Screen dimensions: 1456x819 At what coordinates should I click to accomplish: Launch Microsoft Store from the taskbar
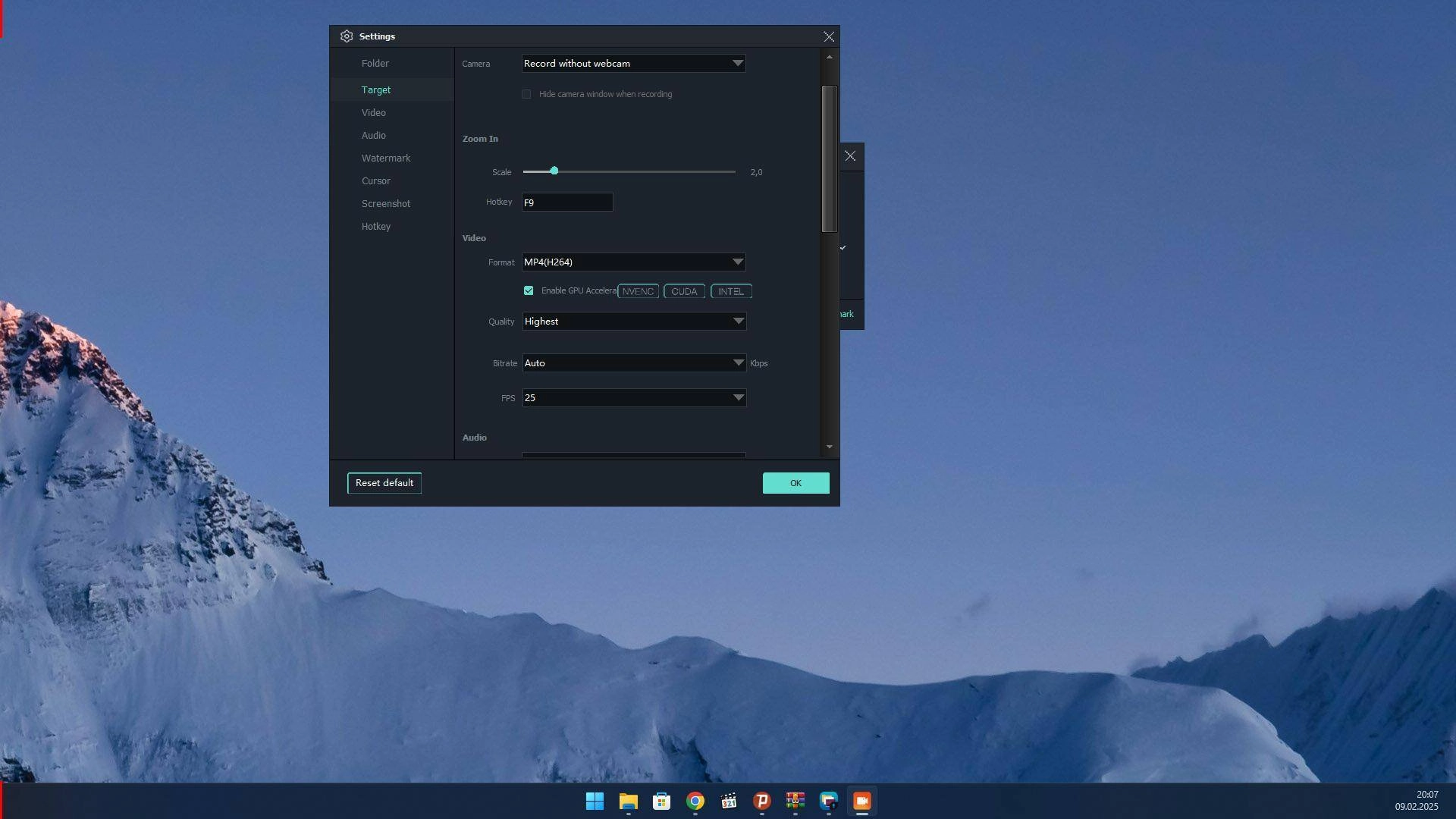[x=661, y=801]
